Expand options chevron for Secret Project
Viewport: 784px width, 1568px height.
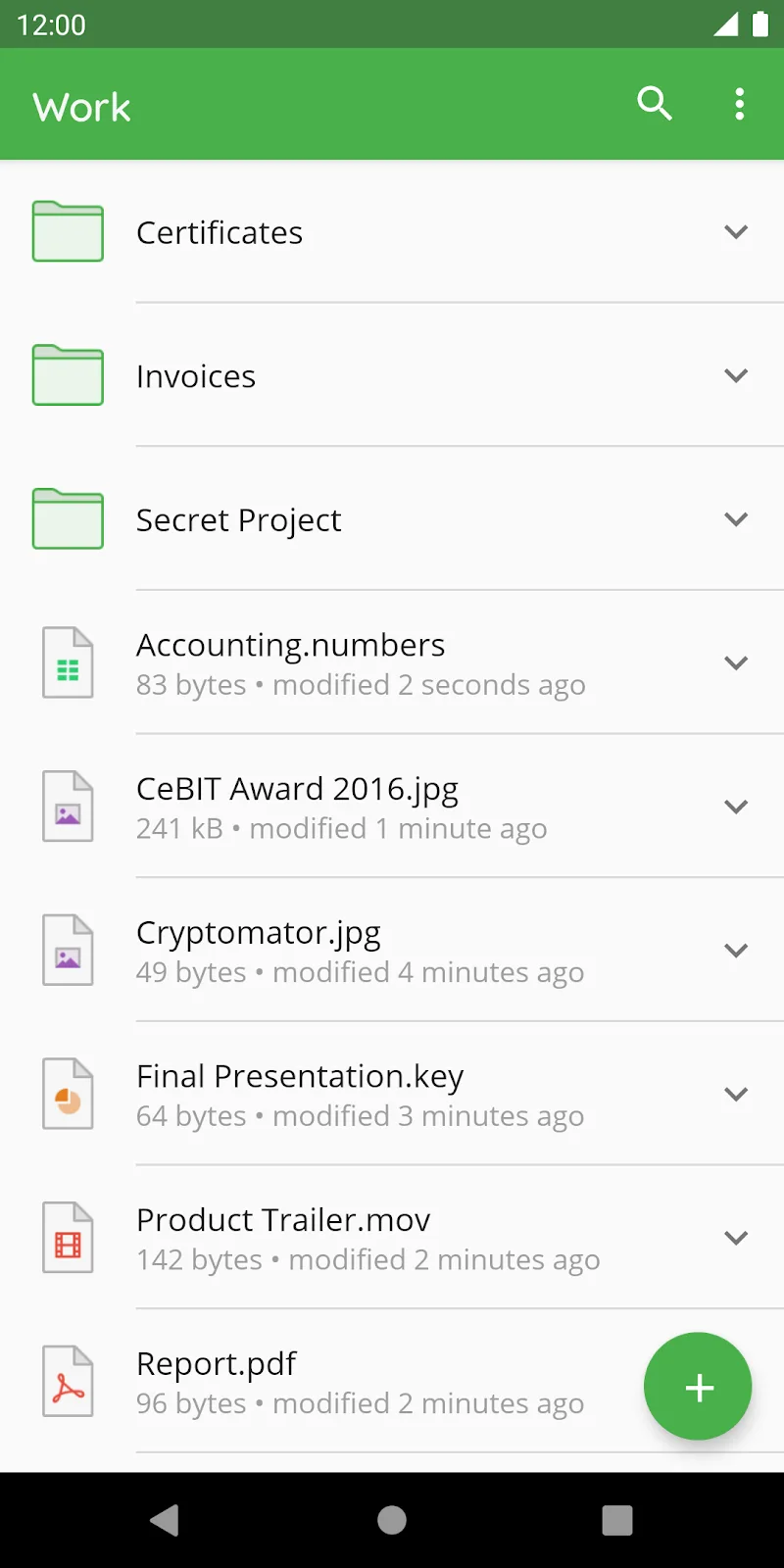736,519
